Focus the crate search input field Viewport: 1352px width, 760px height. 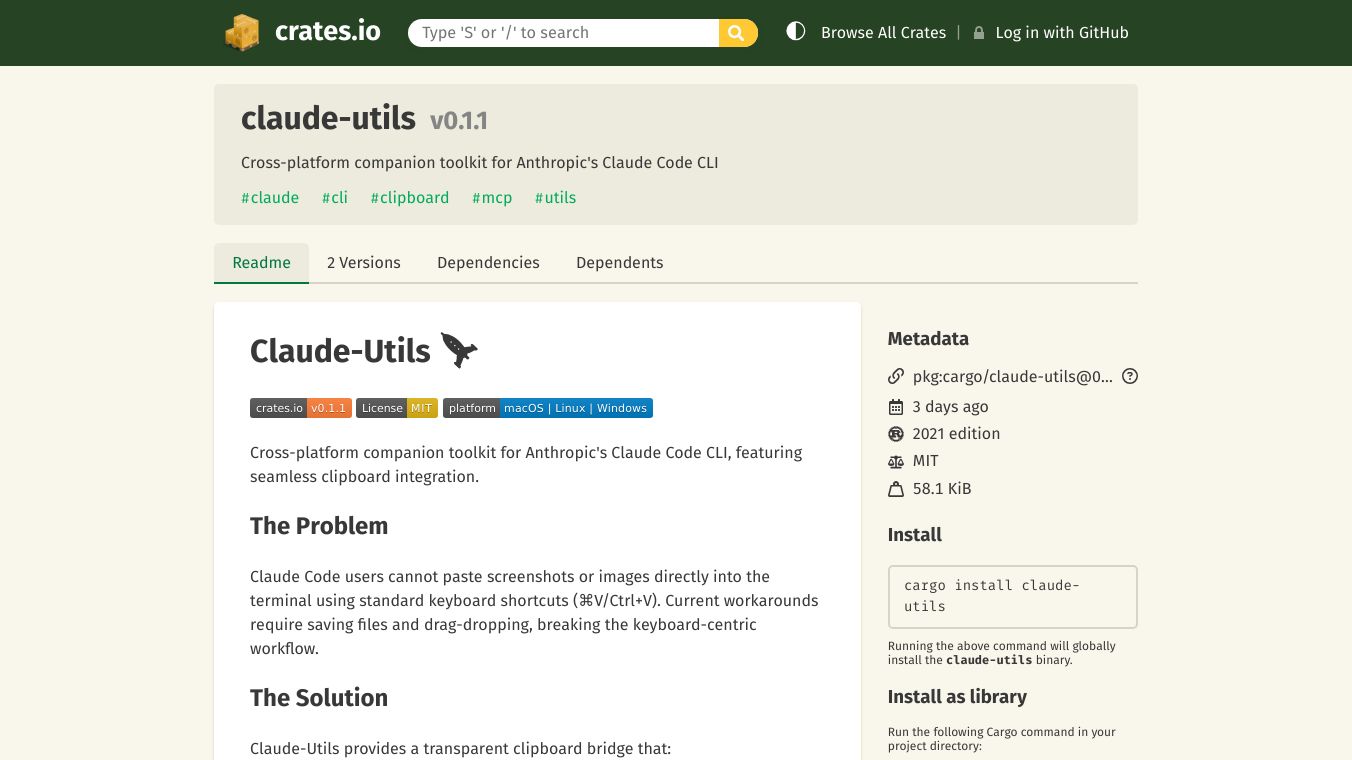click(563, 33)
